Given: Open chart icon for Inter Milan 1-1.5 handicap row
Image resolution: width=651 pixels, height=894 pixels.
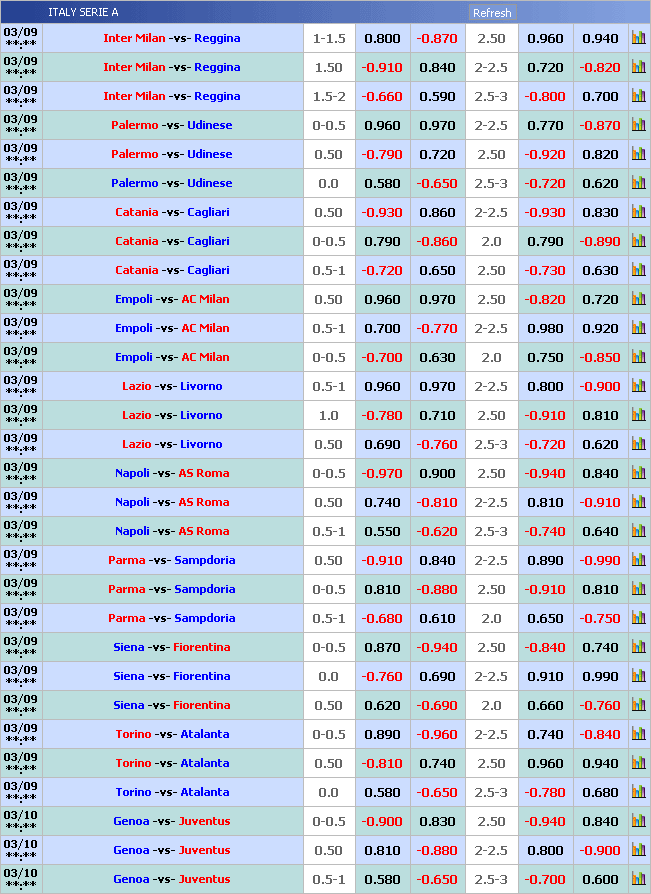Looking at the screenshot, I should [x=638, y=38].
